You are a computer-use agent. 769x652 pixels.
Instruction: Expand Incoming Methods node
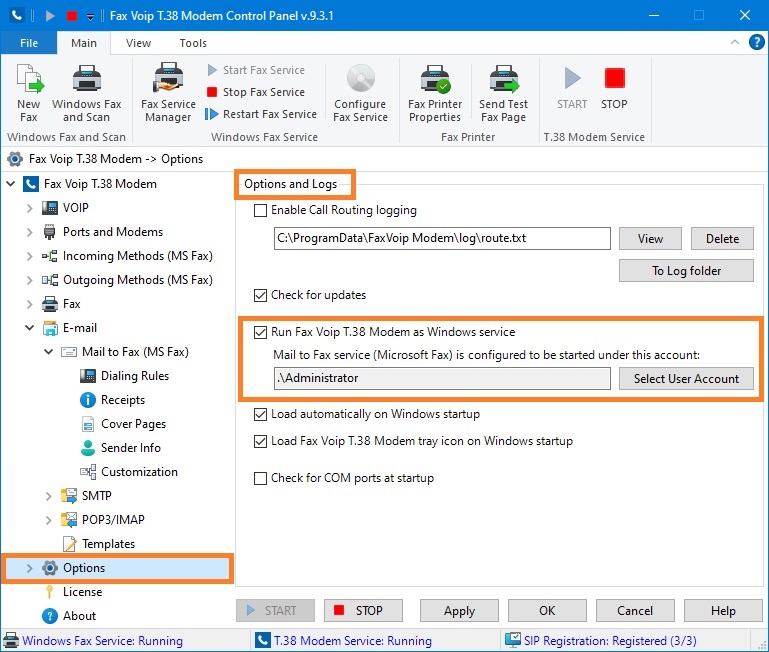29,256
